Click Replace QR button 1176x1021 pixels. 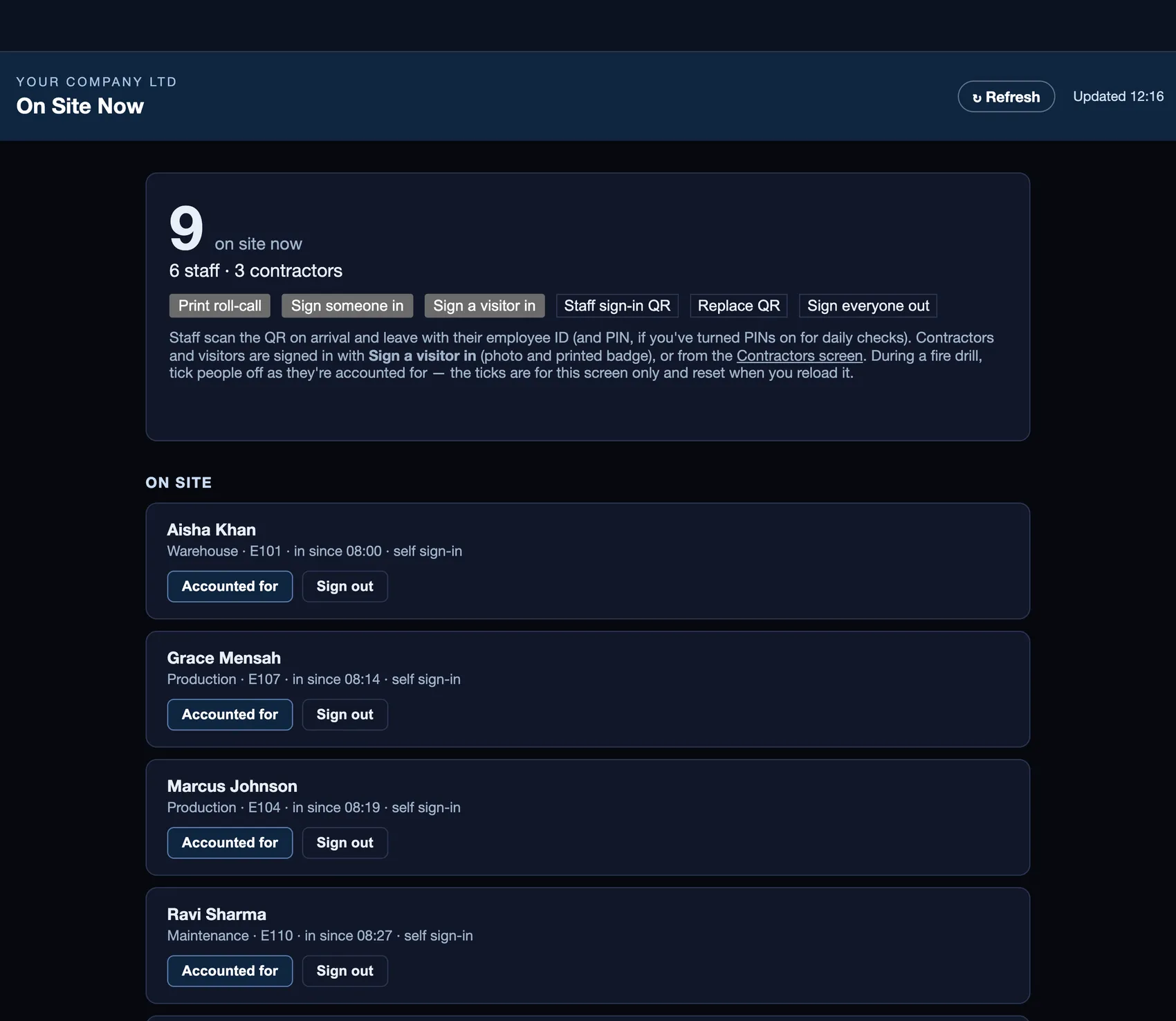pyautogui.click(x=739, y=306)
